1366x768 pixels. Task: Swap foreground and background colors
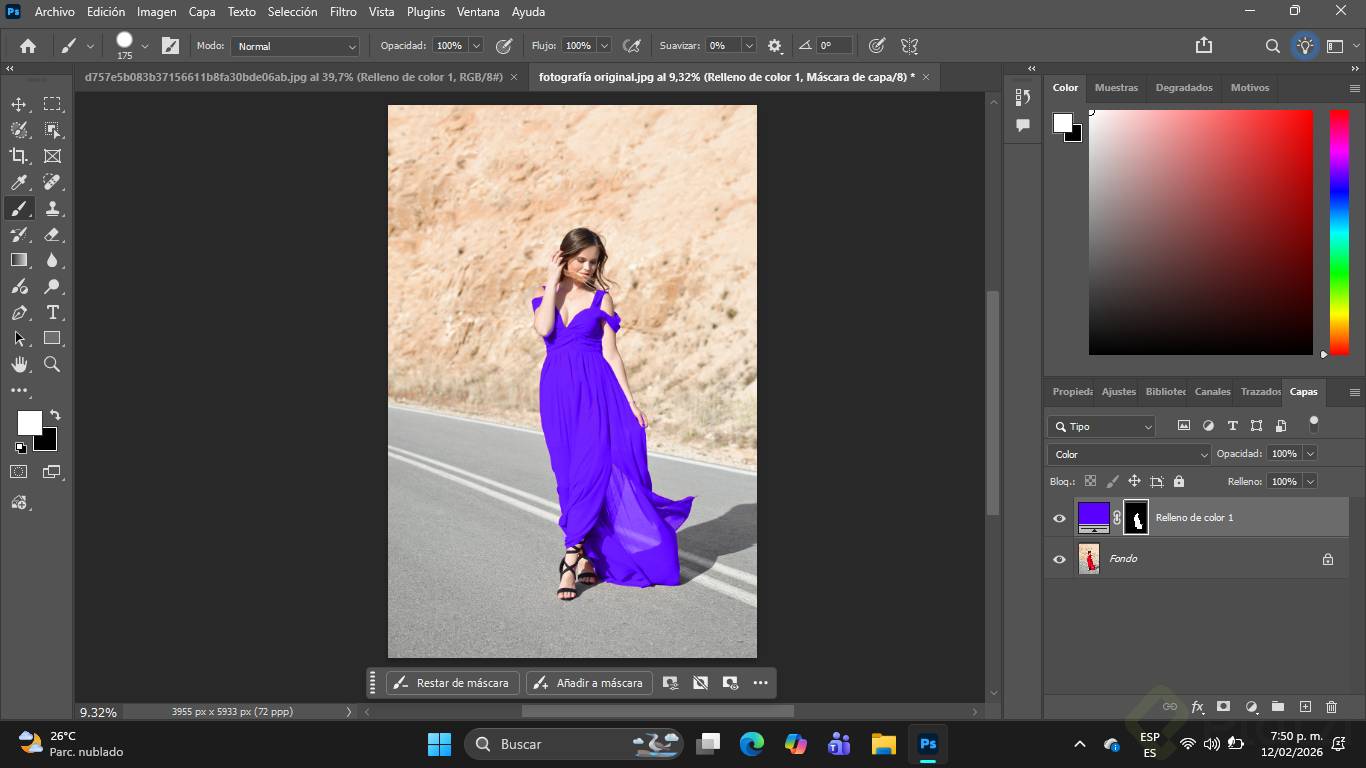coord(55,415)
